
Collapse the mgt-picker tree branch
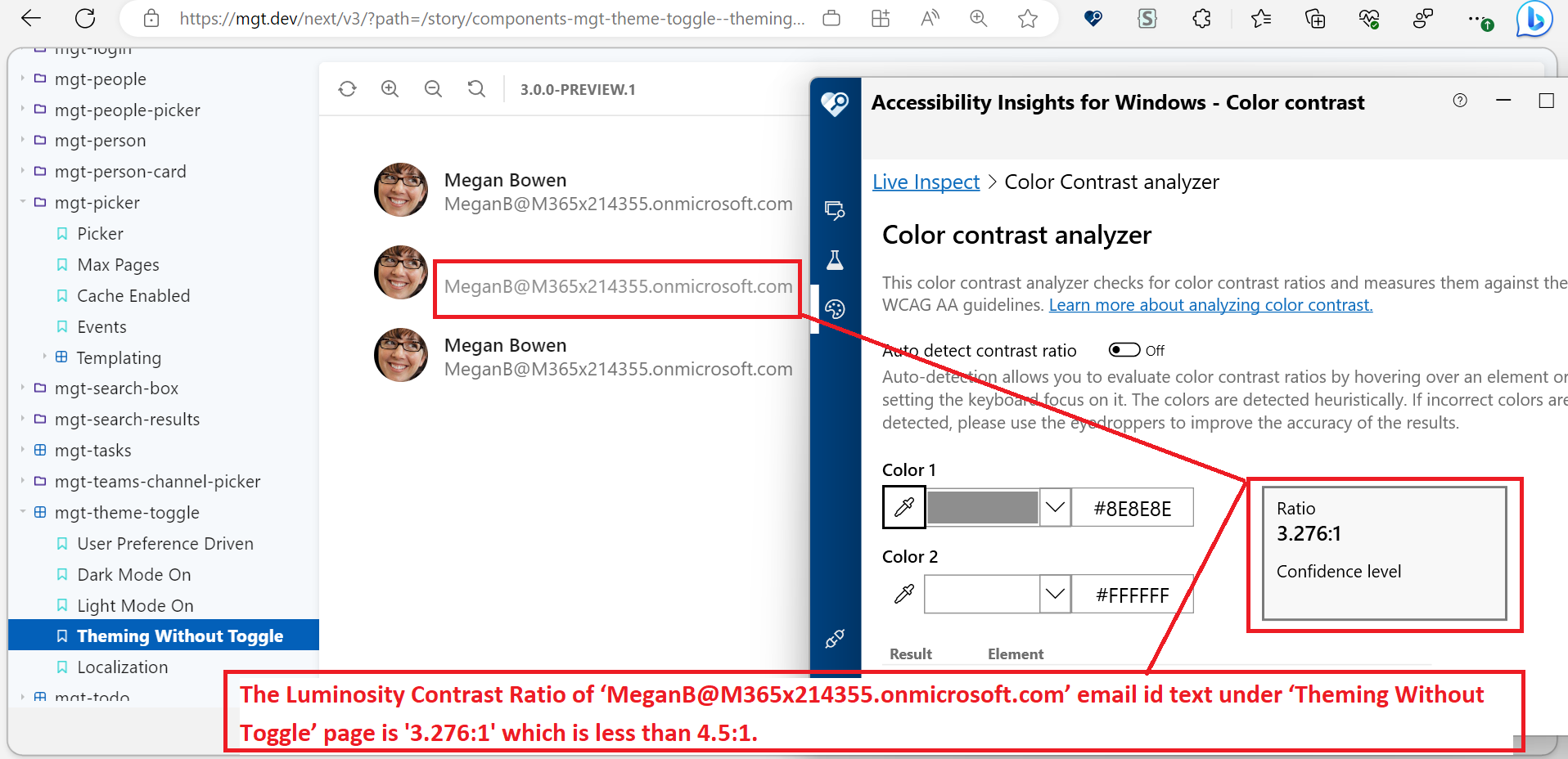tap(23, 202)
